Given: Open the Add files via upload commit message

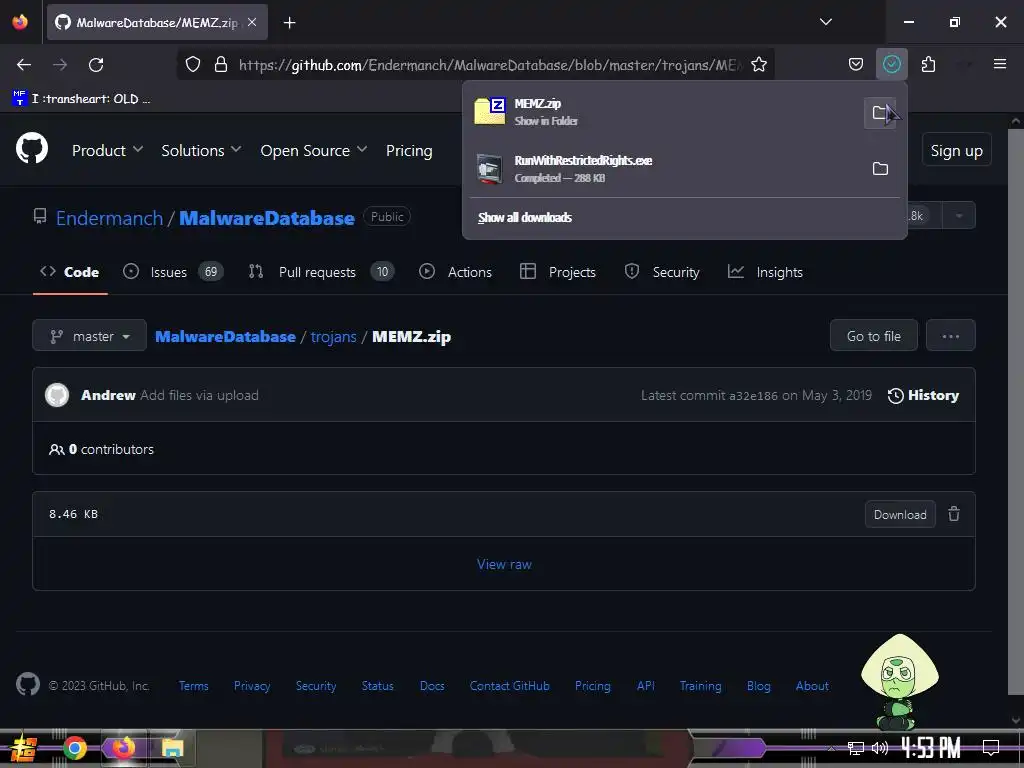Looking at the screenshot, I should pos(199,395).
